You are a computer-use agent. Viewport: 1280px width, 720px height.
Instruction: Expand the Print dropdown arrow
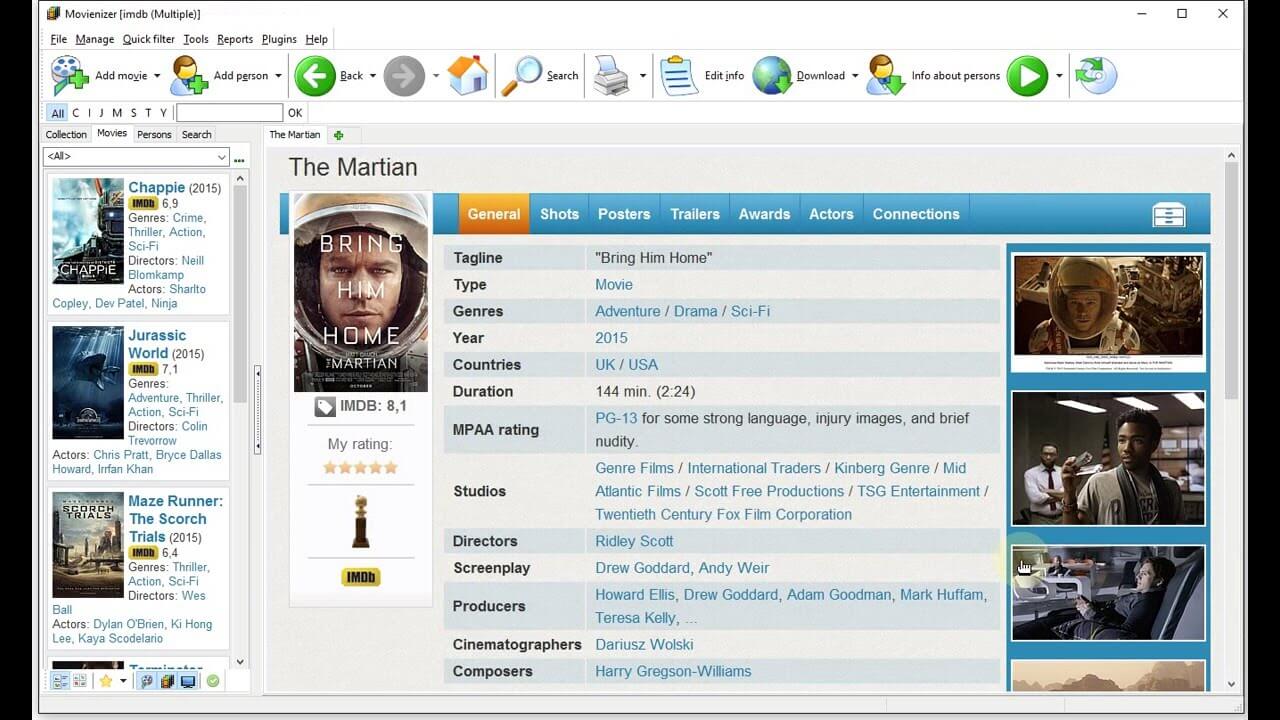pyautogui.click(x=642, y=76)
